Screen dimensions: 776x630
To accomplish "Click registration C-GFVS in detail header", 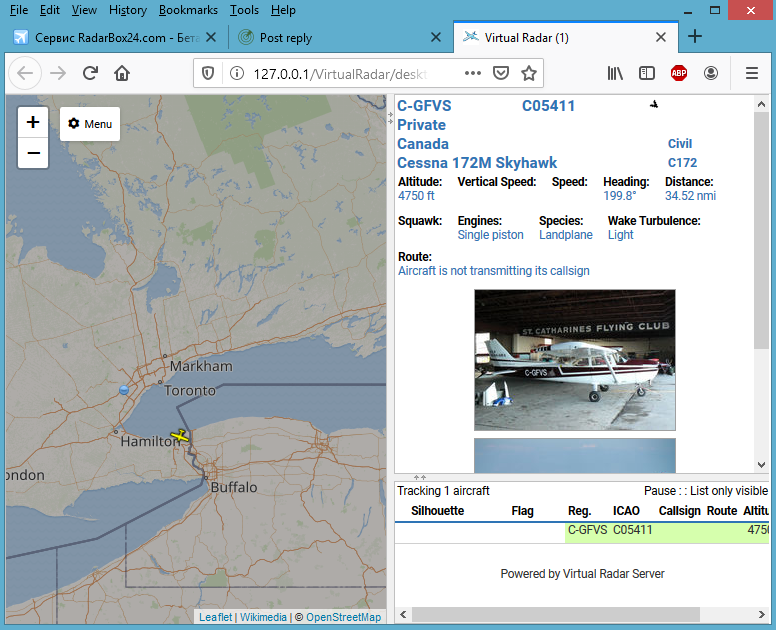I will point(424,106).
